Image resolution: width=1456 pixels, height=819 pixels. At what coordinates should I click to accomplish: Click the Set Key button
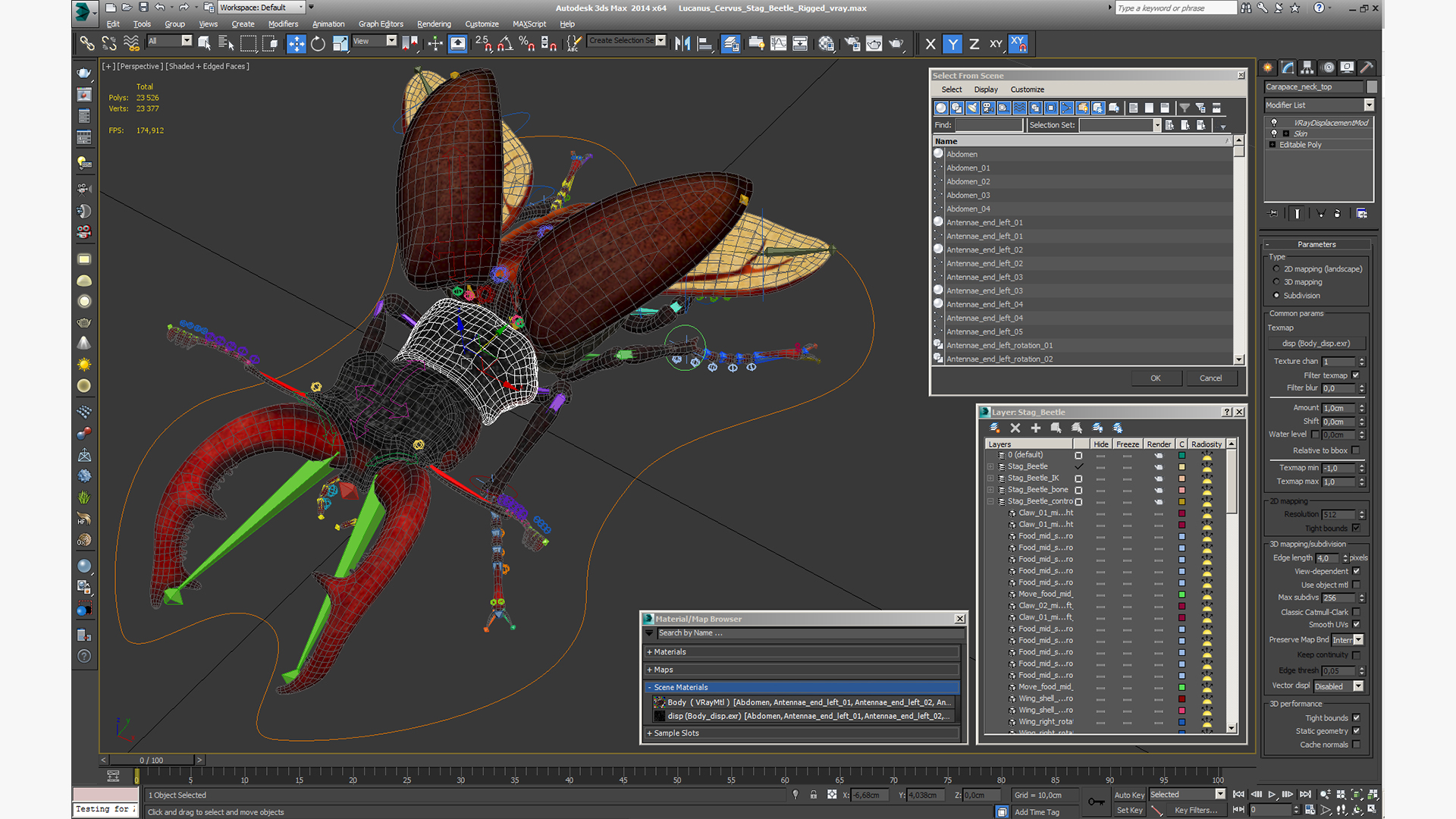[x=1128, y=811]
